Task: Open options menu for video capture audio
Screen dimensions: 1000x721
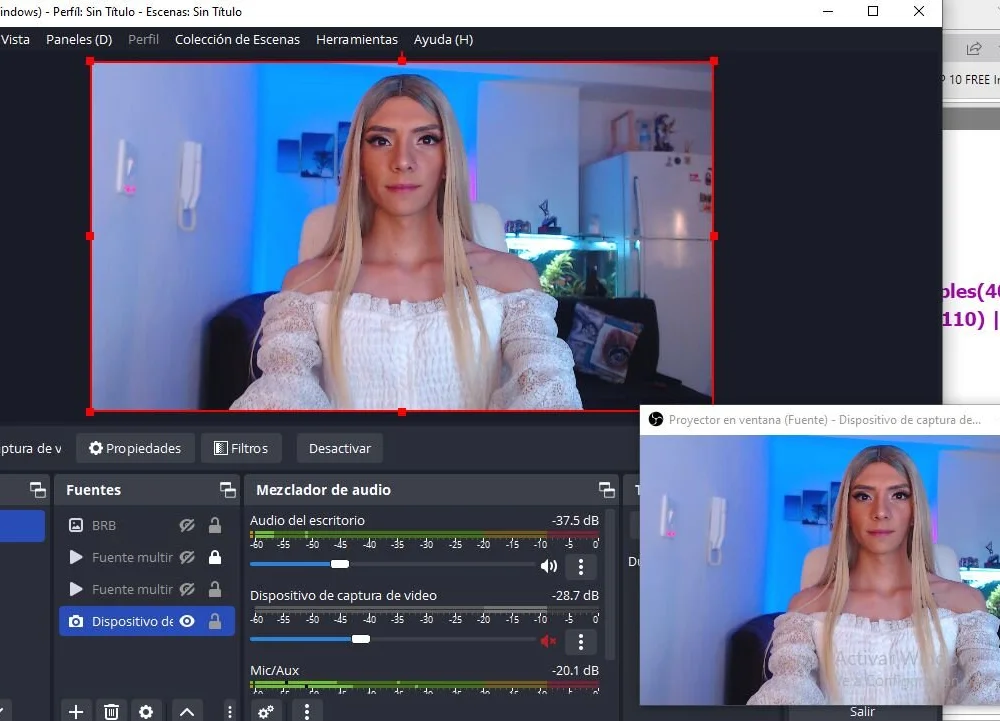Action: (581, 641)
